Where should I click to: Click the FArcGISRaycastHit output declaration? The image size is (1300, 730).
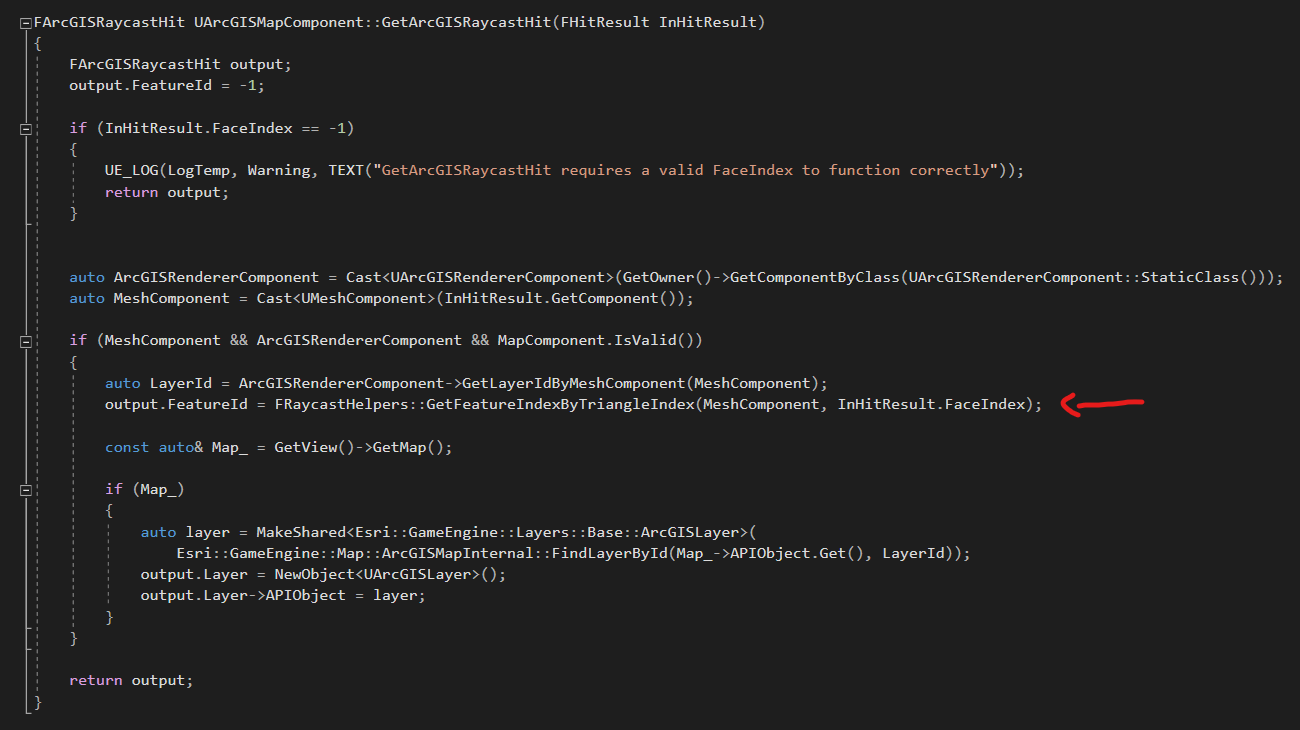click(x=180, y=64)
